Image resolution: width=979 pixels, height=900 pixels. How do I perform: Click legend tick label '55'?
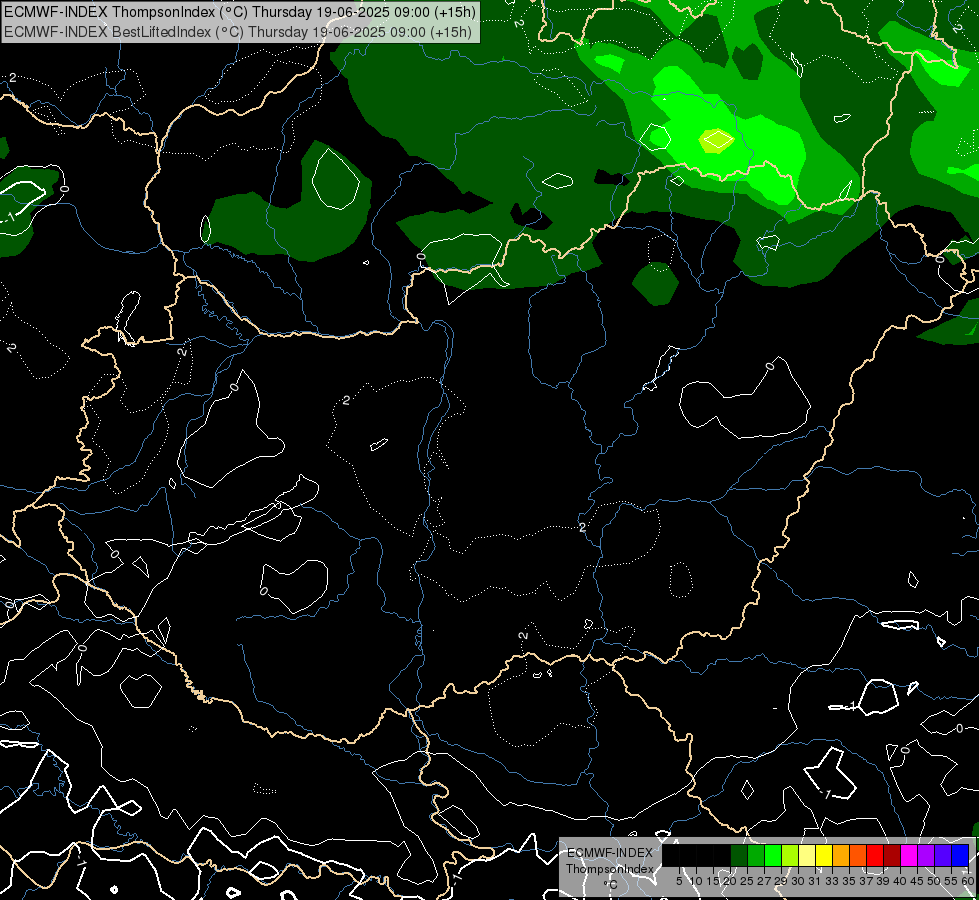[x=951, y=881]
